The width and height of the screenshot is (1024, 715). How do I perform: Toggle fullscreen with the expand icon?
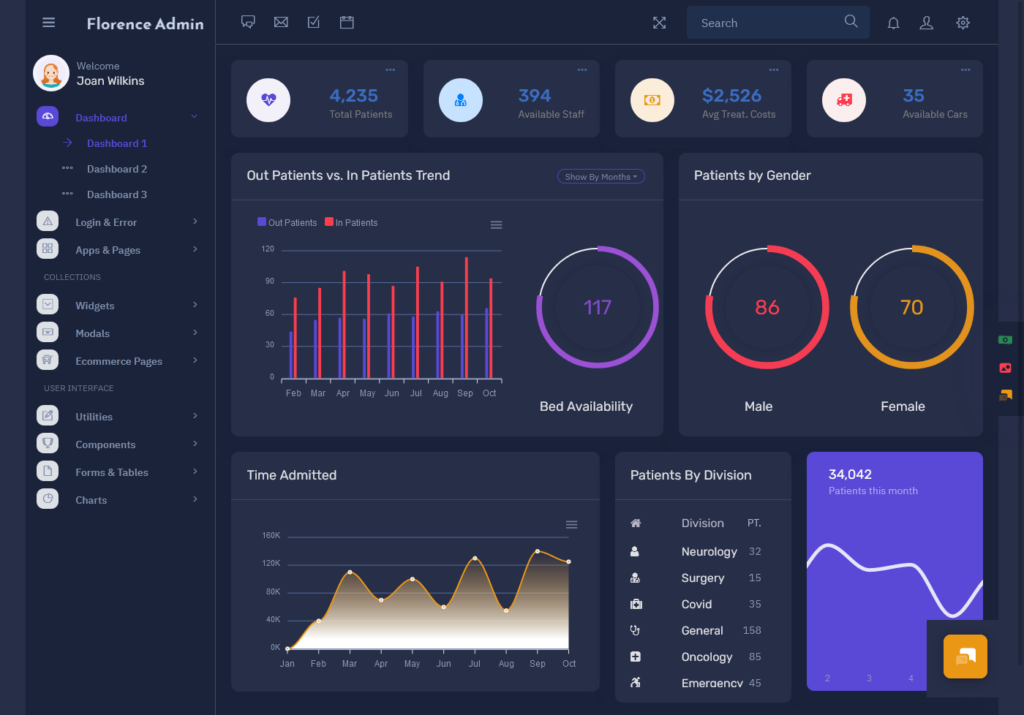tap(659, 22)
